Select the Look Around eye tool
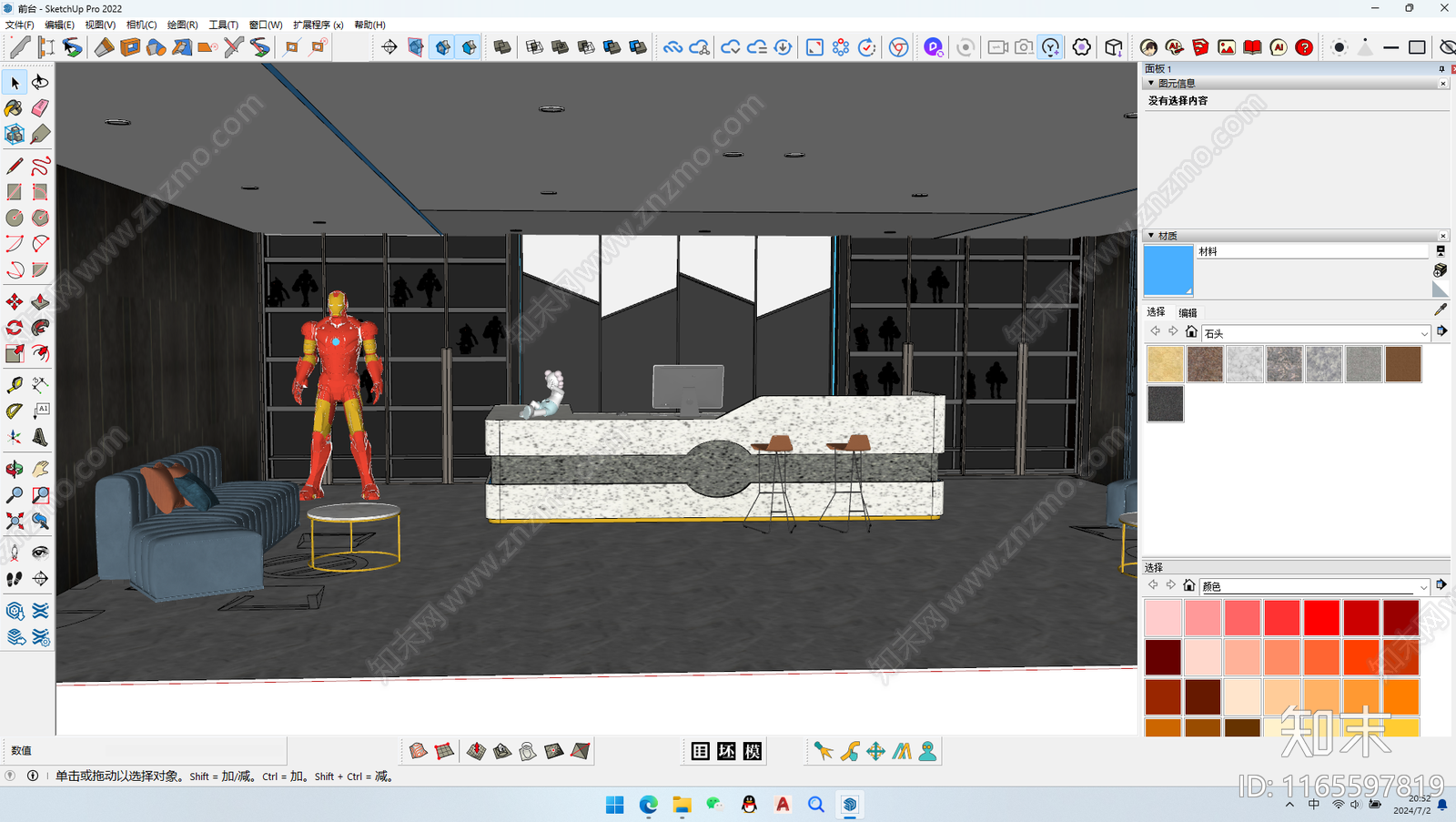Screen dimensions: 1456x822 click(x=40, y=553)
